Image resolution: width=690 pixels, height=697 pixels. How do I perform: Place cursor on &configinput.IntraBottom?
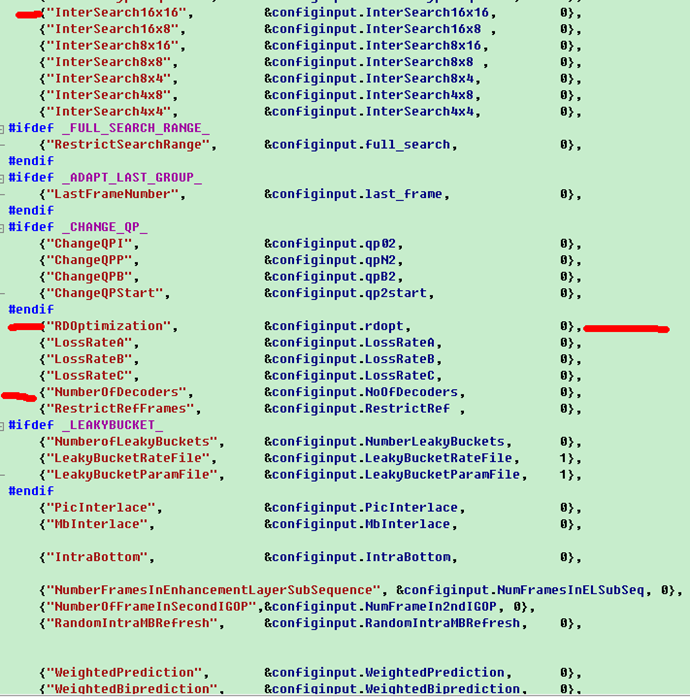tap(357, 557)
